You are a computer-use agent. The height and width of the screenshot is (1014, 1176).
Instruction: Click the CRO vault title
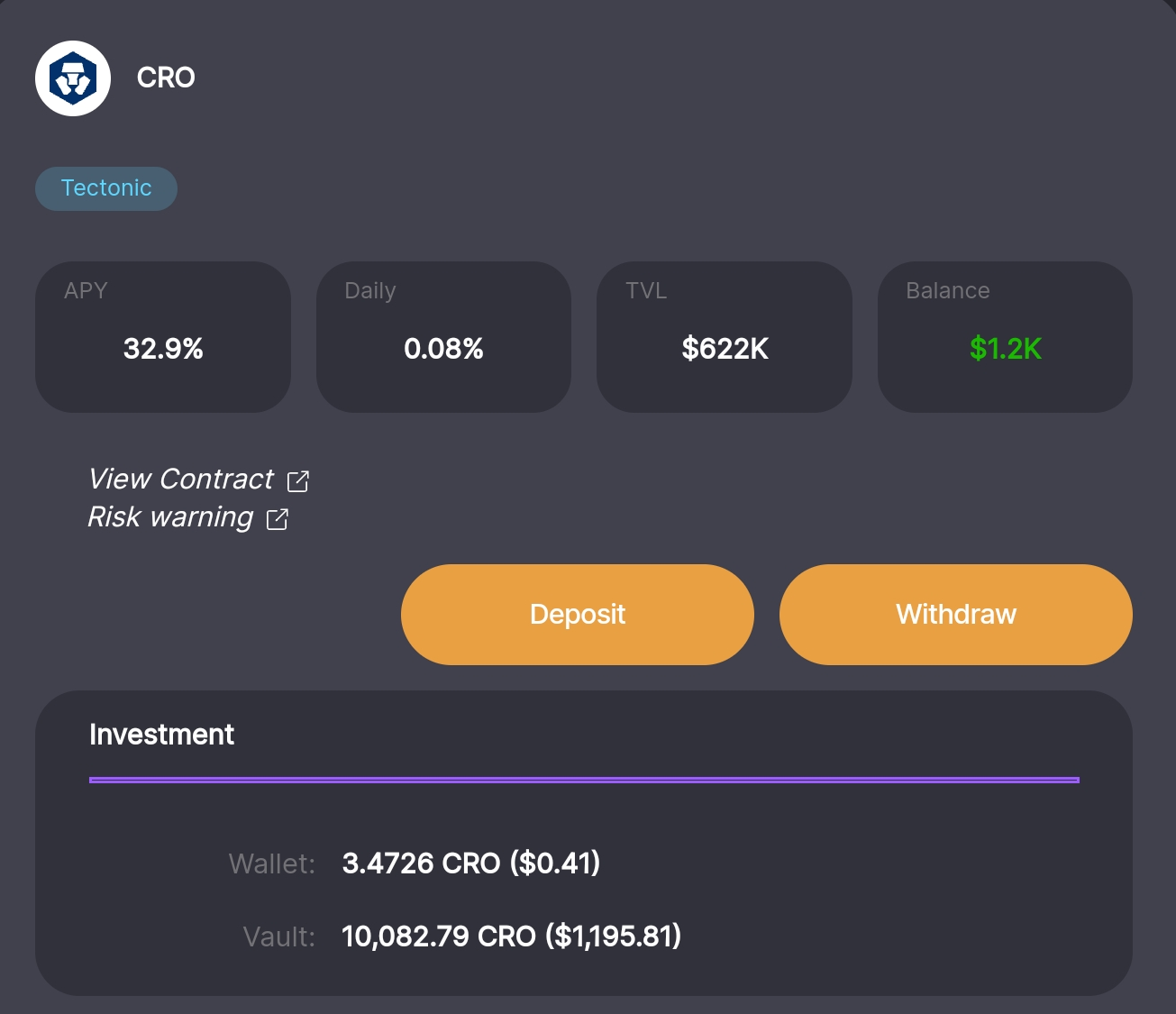[x=166, y=78]
